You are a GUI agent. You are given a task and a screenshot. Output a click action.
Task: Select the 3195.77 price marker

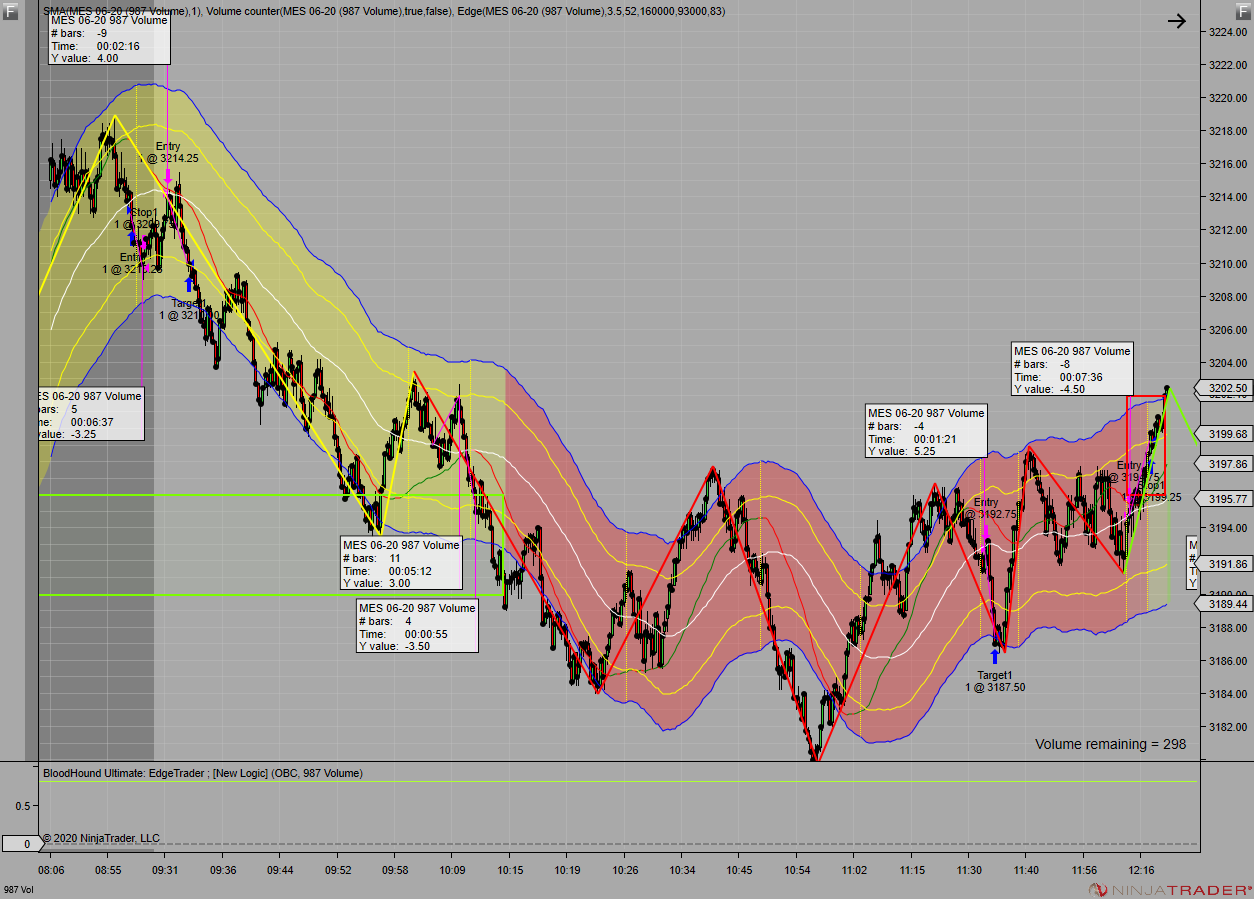[1227, 498]
